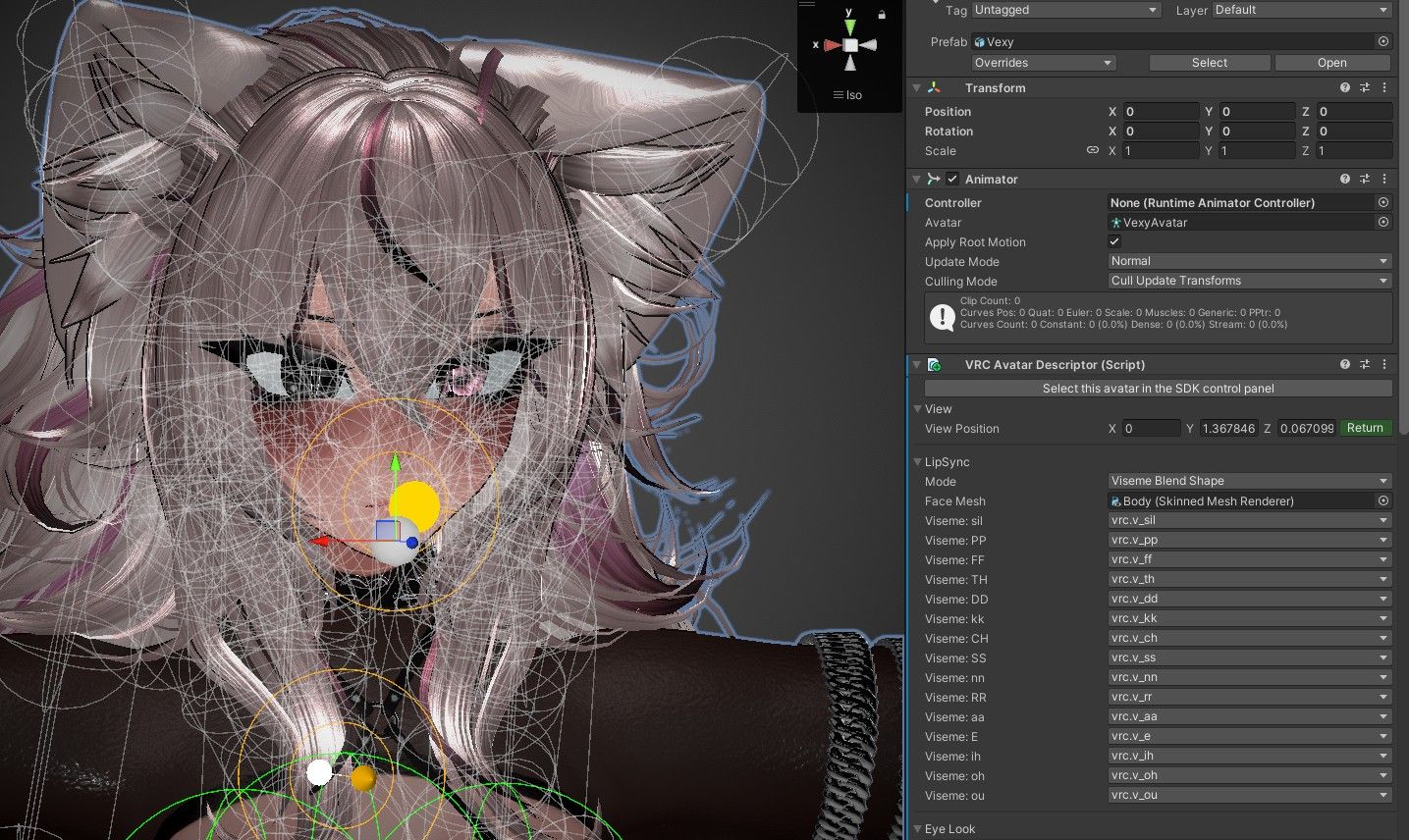This screenshot has width=1409, height=840.
Task: Click the View Position Z field
Action: (x=1306, y=428)
